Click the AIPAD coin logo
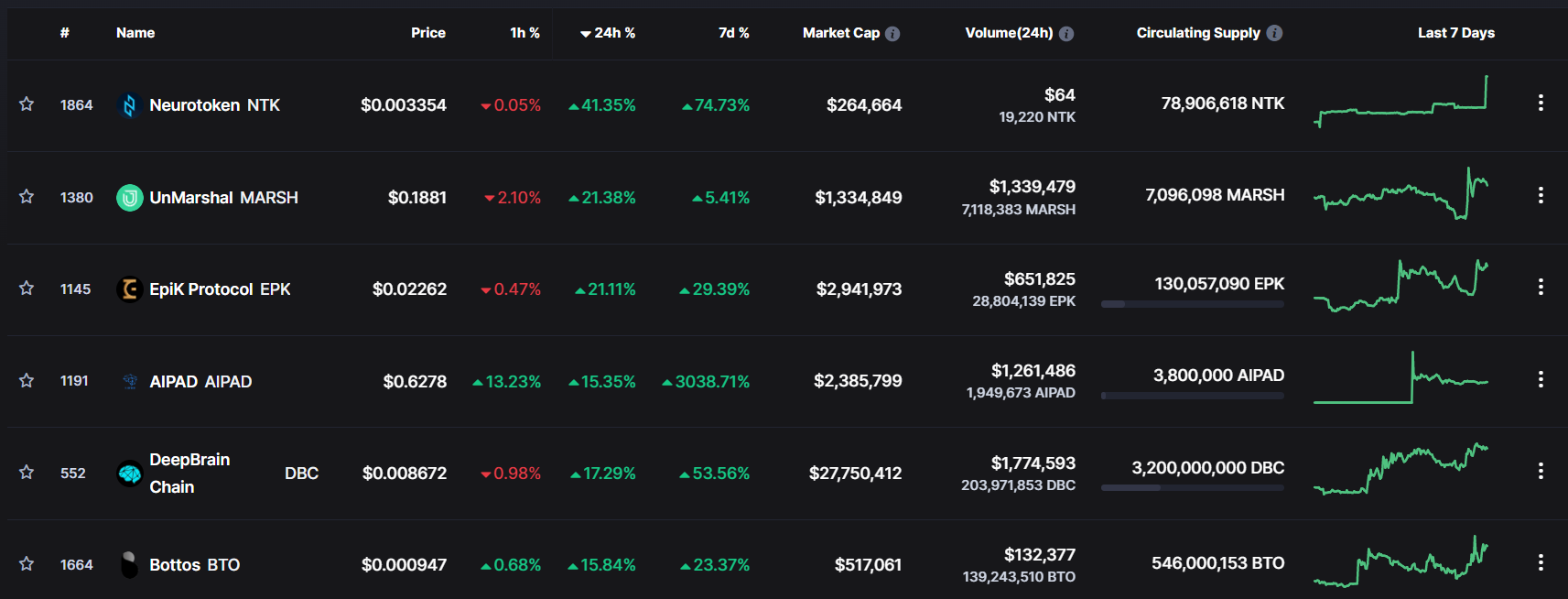1568x599 pixels. click(x=130, y=381)
